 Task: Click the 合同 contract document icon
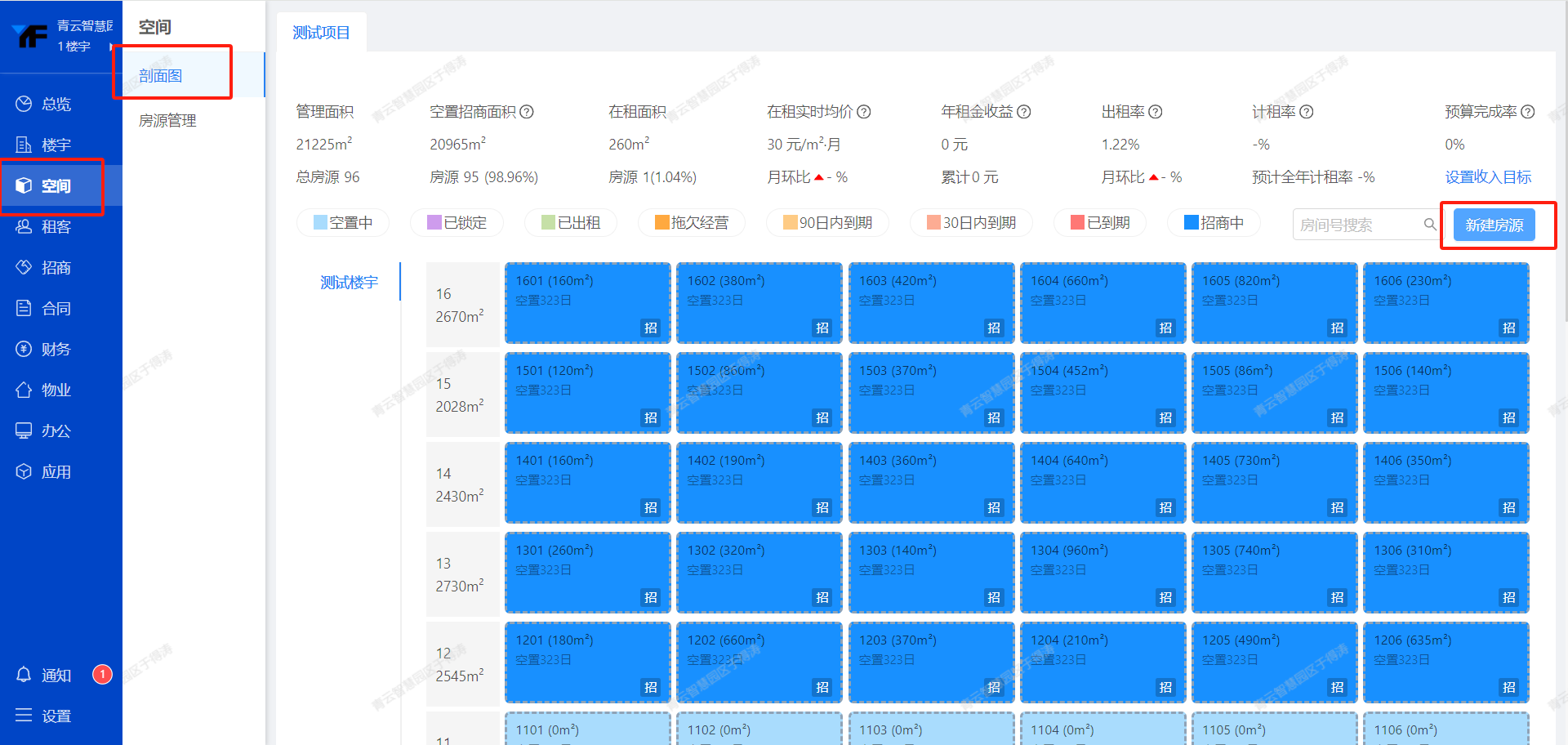click(x=24, y=308)
